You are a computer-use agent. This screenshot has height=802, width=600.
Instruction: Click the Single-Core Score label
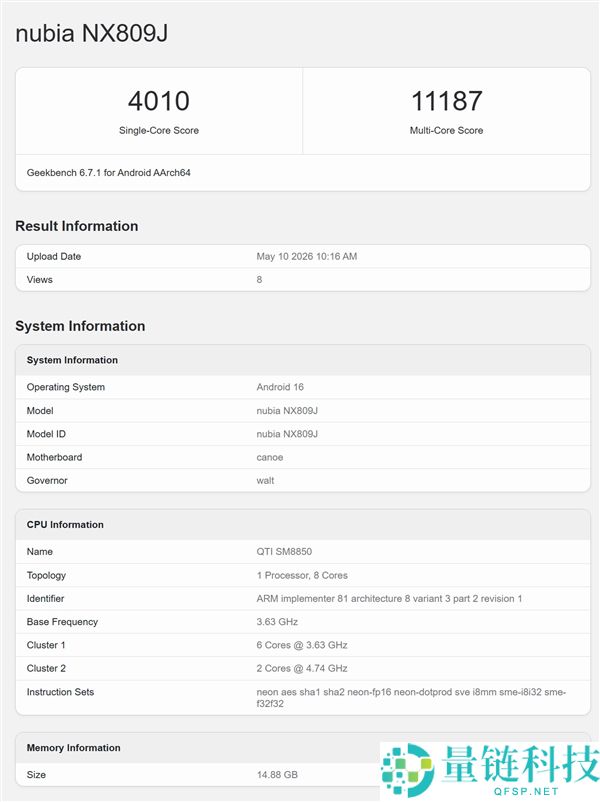(159, 130)
